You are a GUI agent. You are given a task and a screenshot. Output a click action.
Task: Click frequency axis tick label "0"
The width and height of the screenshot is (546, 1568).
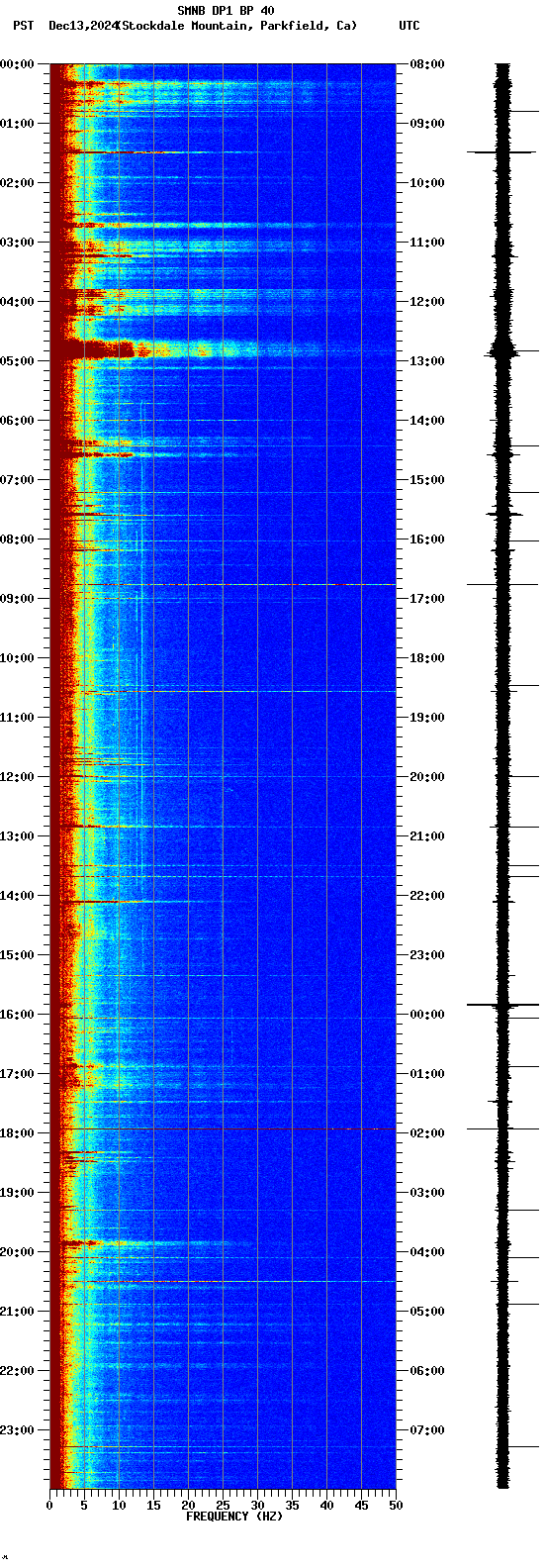coord(49,1506)
